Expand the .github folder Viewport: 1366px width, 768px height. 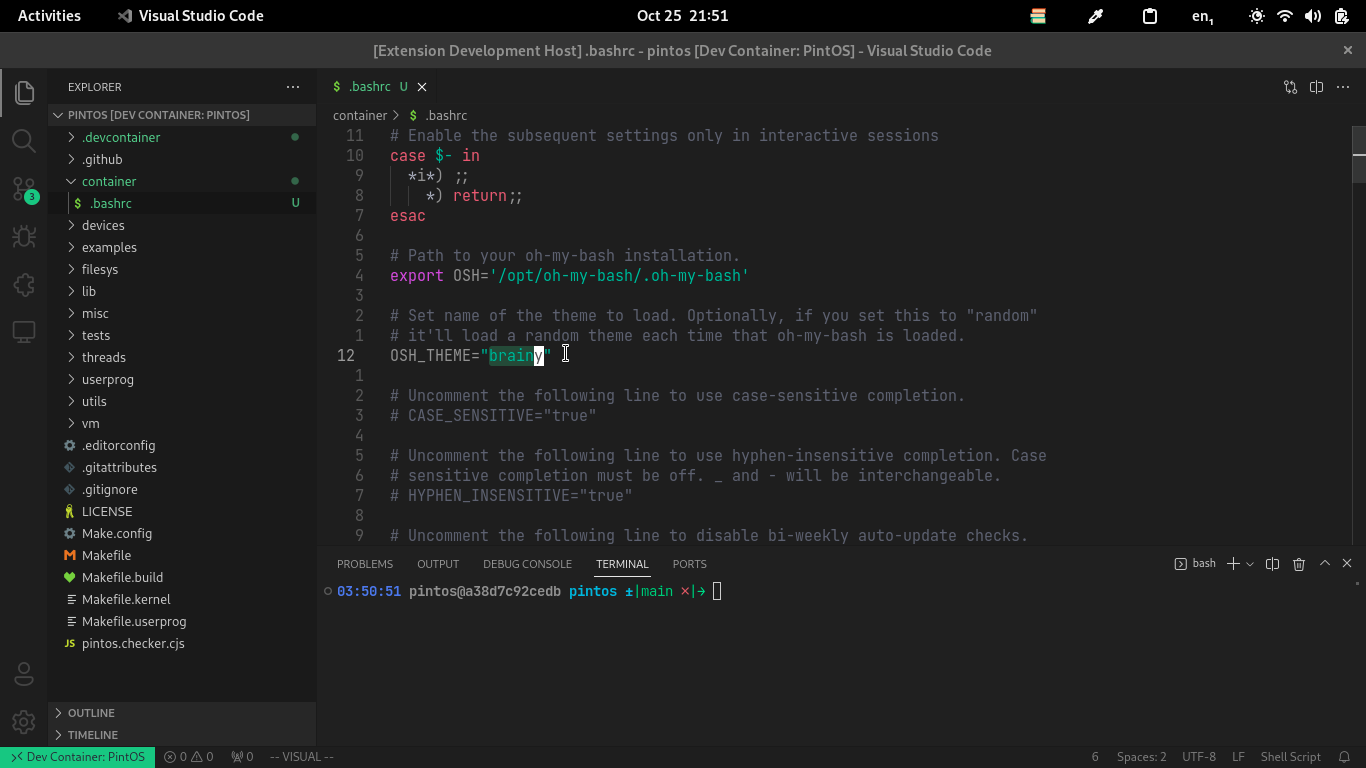(x=182, y=159)
